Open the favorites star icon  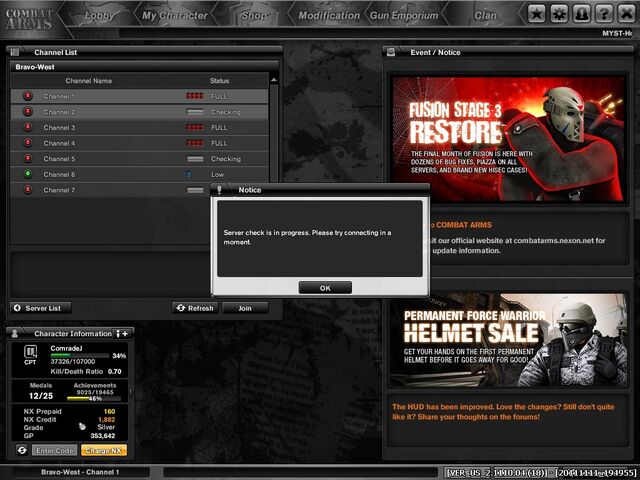pyautogui.click(x=537, y=14)
